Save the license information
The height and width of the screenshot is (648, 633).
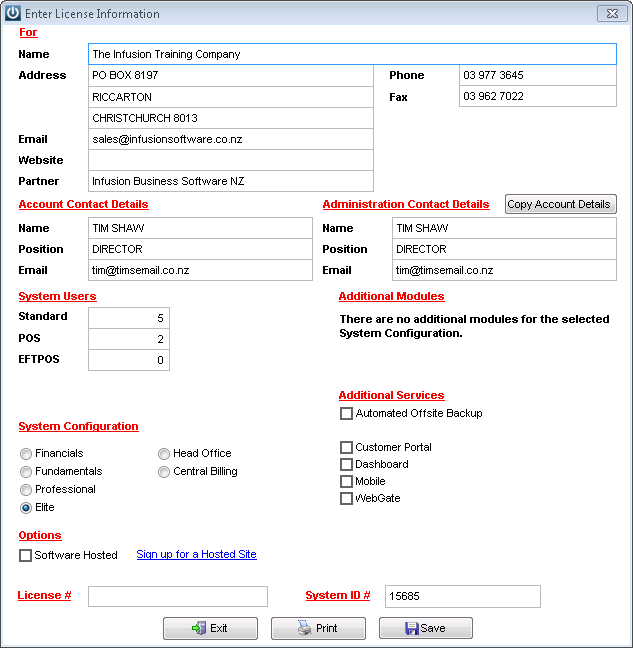(x=426, y=628)
